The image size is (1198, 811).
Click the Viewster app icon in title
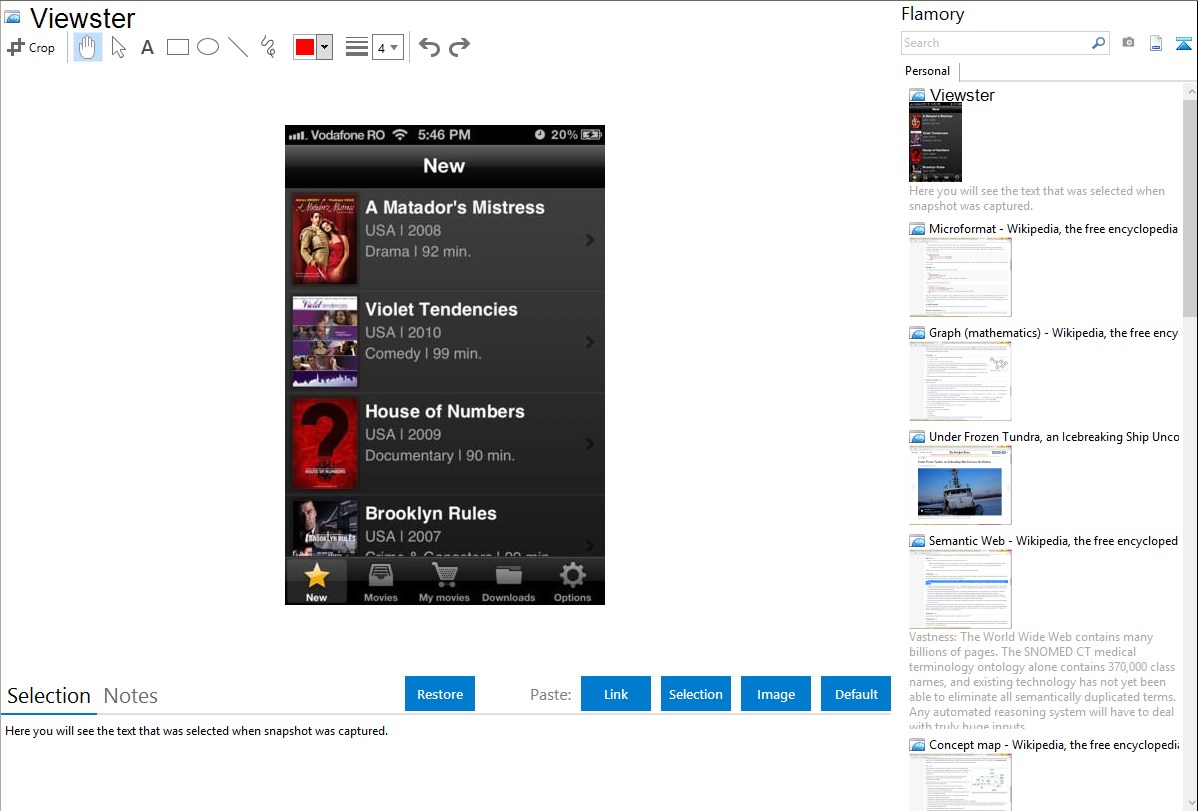pos(12,17)
